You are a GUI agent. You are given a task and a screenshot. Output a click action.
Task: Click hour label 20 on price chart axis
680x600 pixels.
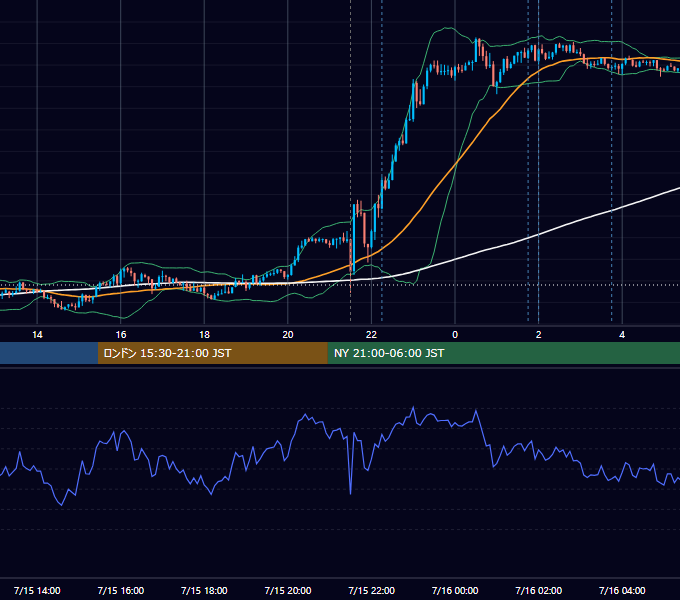pos(288,335)
